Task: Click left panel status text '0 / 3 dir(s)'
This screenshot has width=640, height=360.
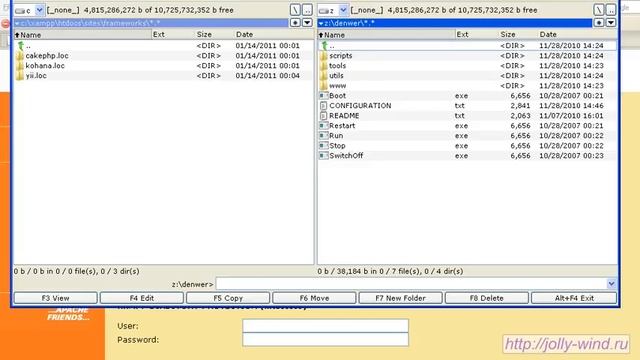Action: pyautogui.click(x=119, y=271)
